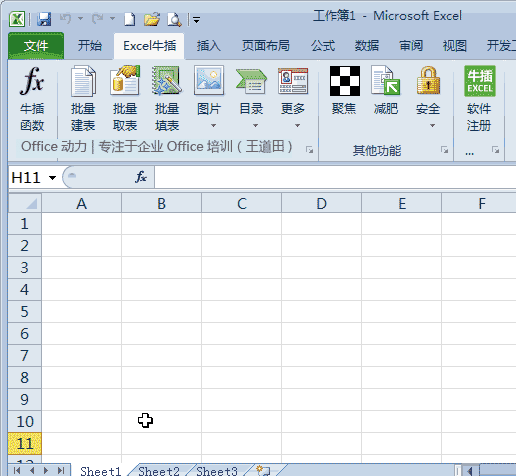The image size is (516, 476).
Task: Switch to the 数据 Data tab
Action: tap(367, 46)
